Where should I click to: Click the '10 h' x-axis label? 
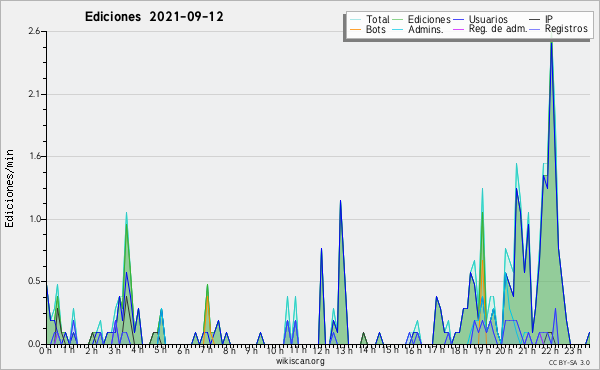[x=275, y=351]
